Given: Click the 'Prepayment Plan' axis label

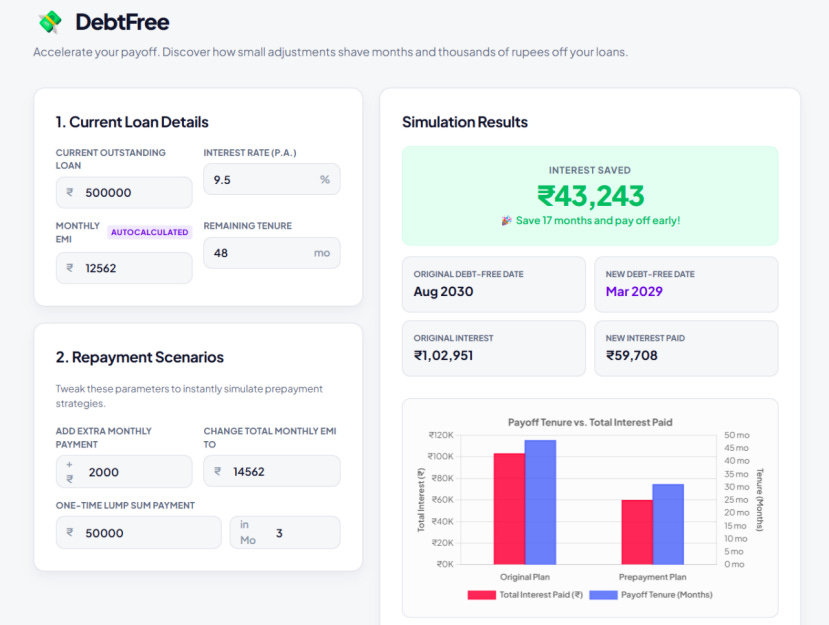Looking at the screenshot, I should [652, 577].
